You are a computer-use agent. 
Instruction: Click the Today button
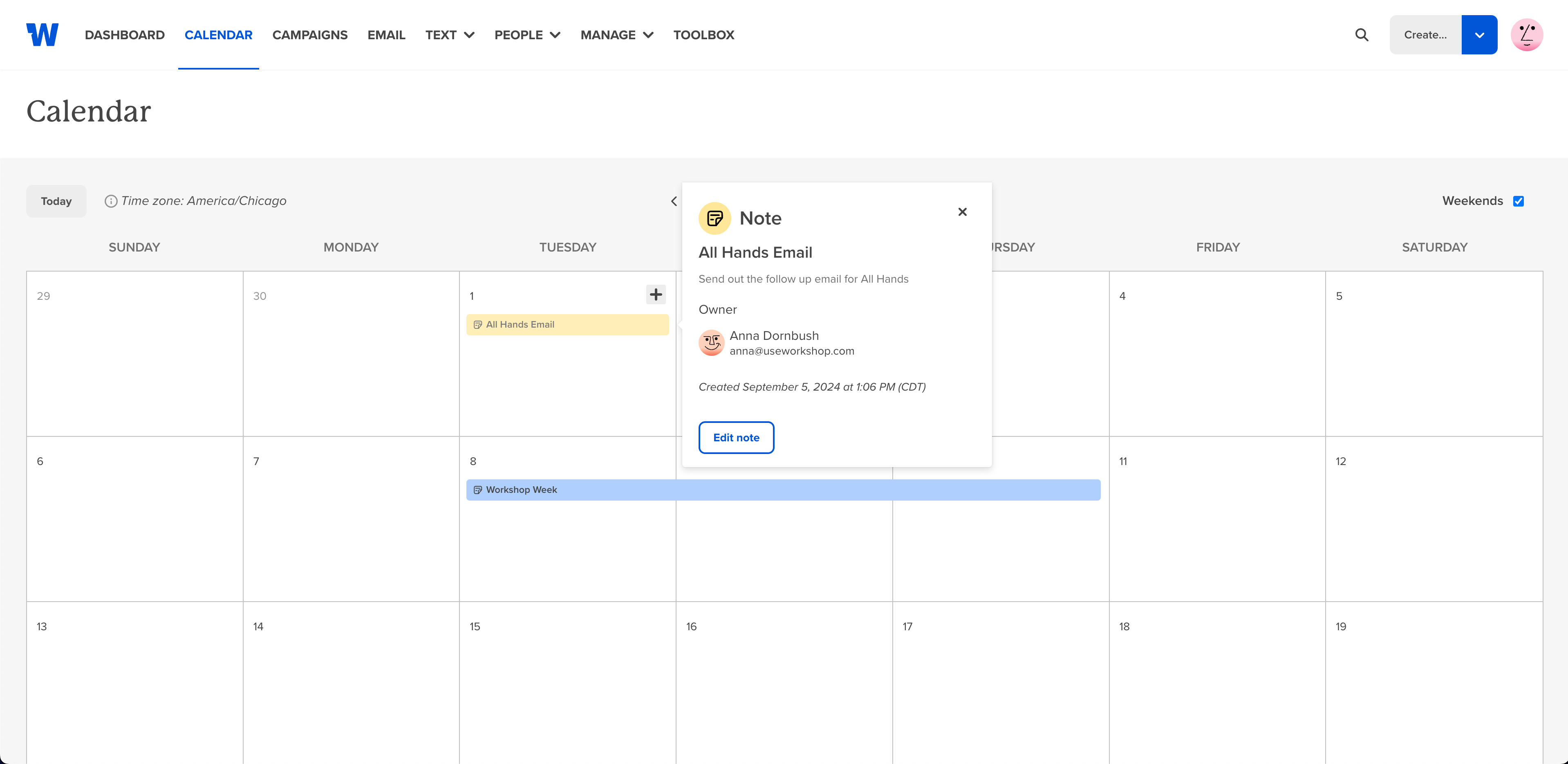point(56,201)
